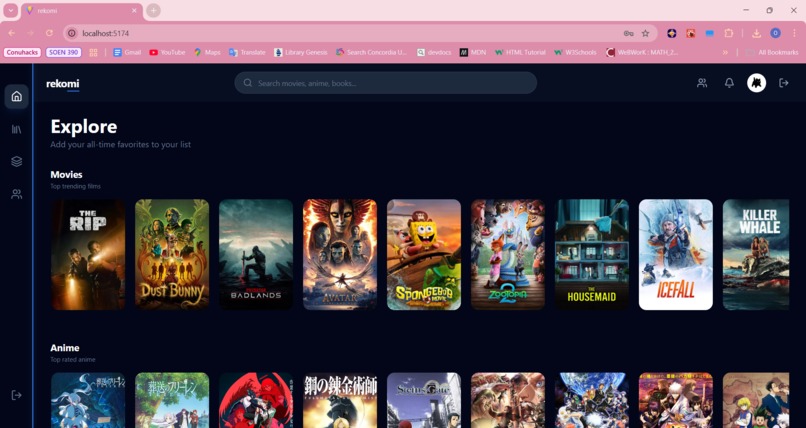Open the devdocs bookmark
The image size is (806, 428).
pyautogui.click(x=434, y=52)
